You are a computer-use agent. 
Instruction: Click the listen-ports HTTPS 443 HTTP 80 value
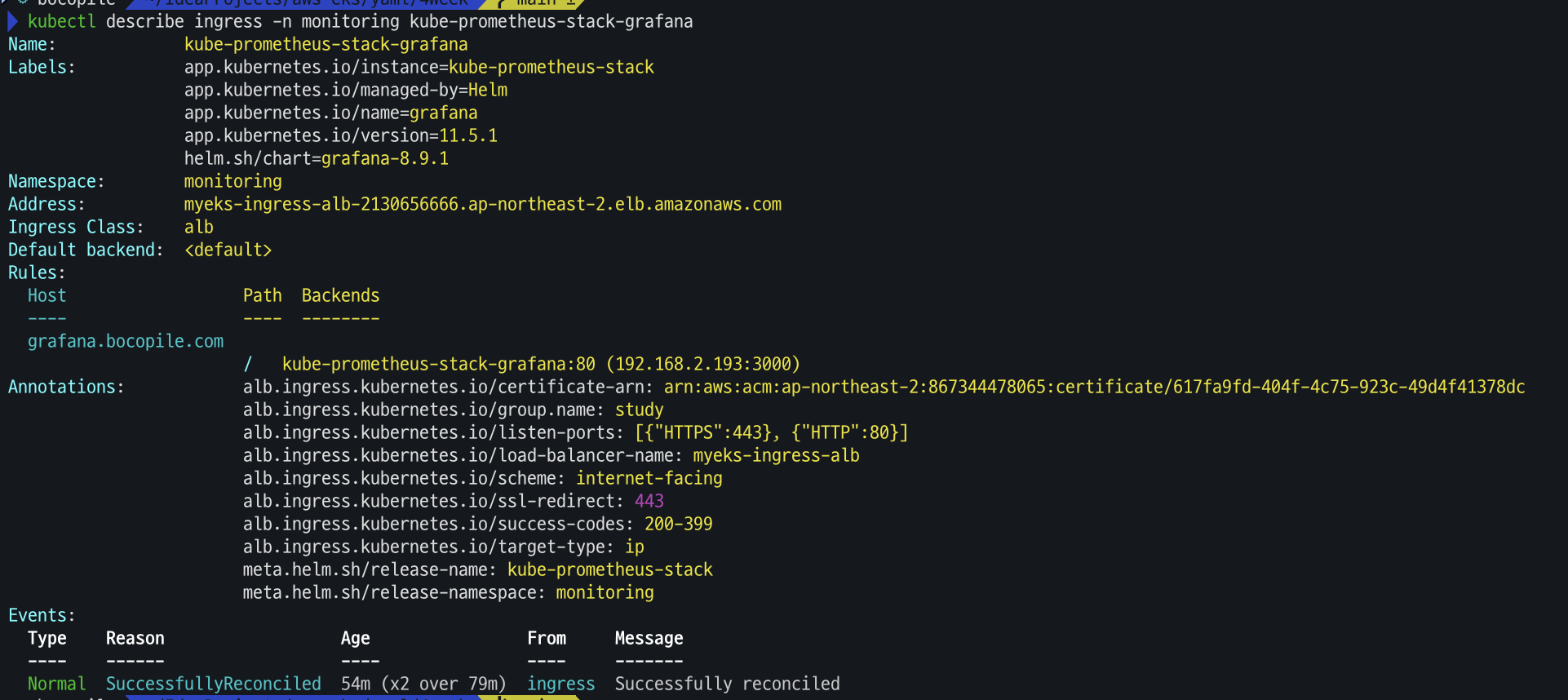click(772, 432)
